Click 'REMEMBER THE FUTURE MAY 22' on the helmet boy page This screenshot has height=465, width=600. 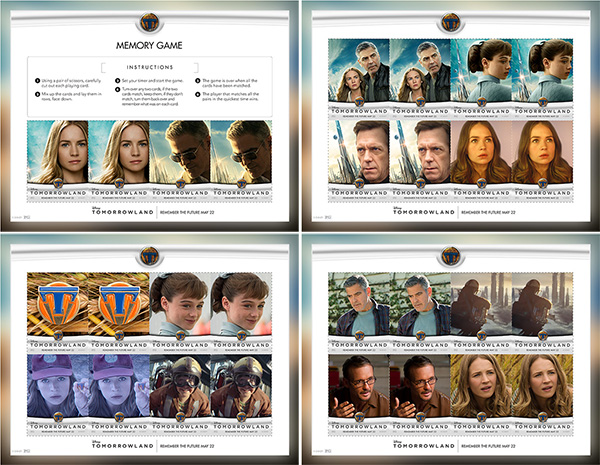pyautogui.click(x=187, y=446)
